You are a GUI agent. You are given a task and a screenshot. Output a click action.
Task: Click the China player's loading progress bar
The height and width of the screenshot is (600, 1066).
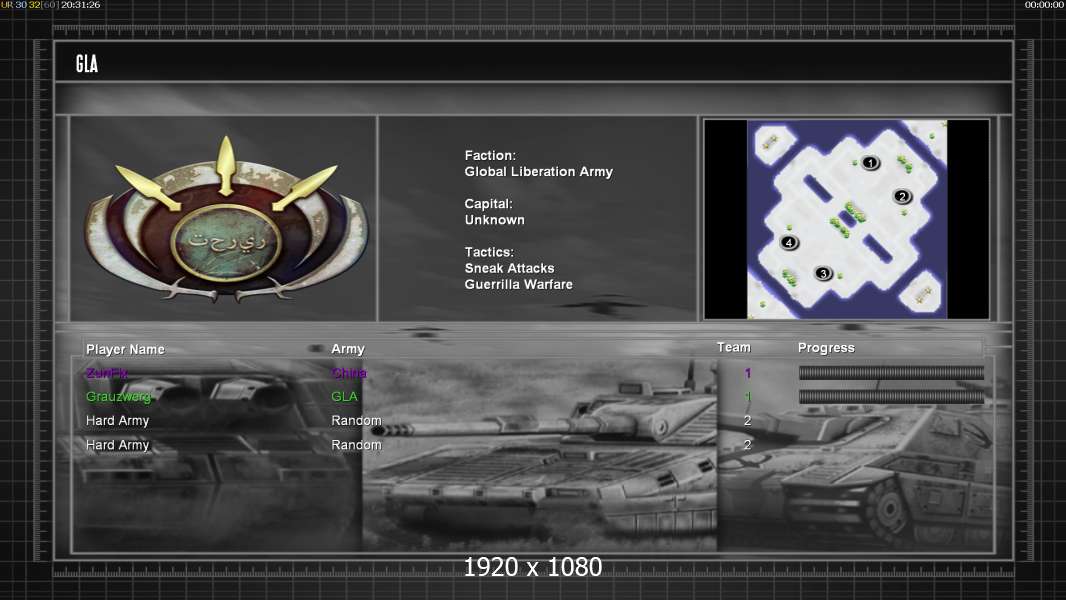click(891, 372)
